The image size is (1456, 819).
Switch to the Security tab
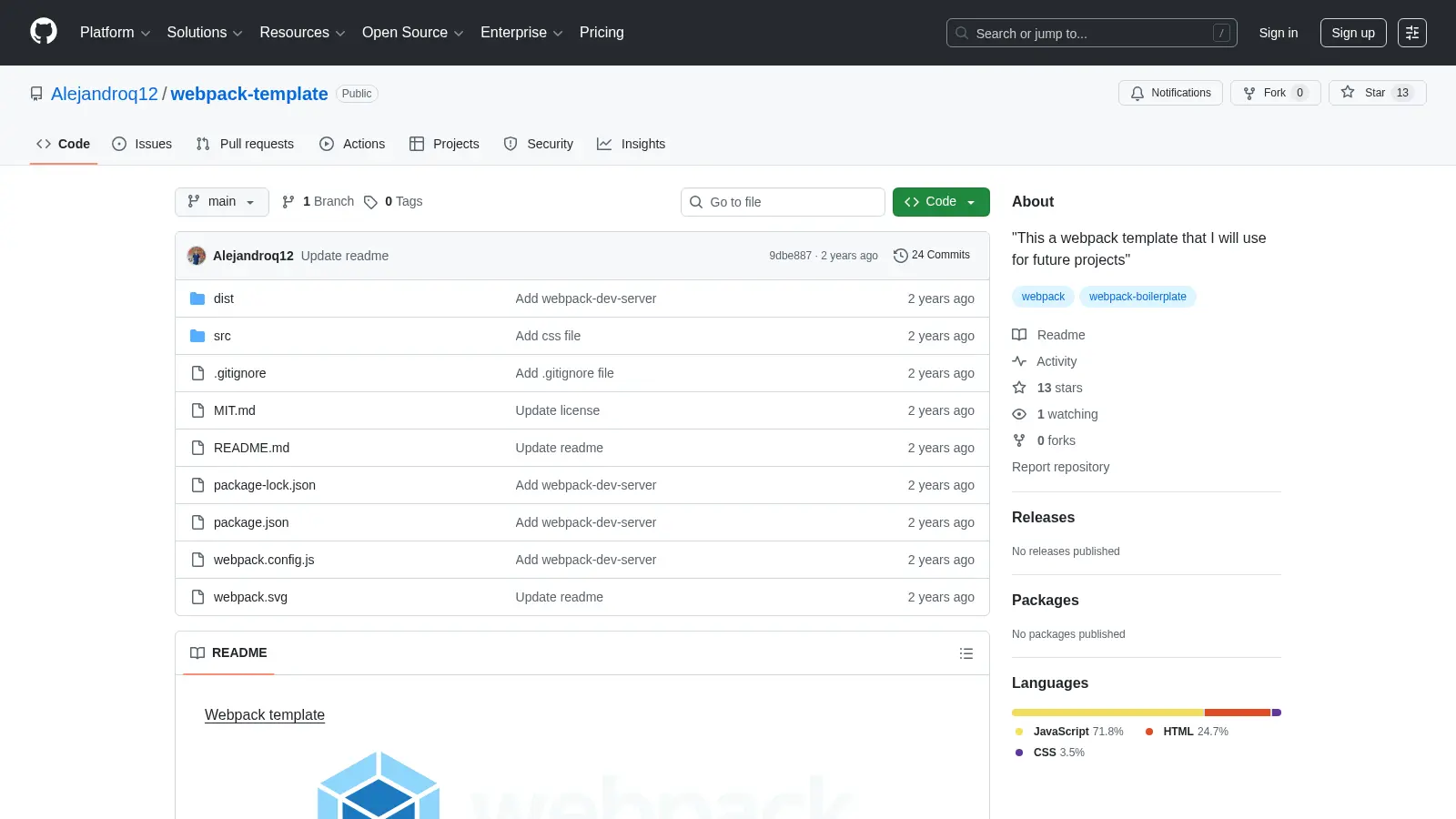(x=539, y=144)
